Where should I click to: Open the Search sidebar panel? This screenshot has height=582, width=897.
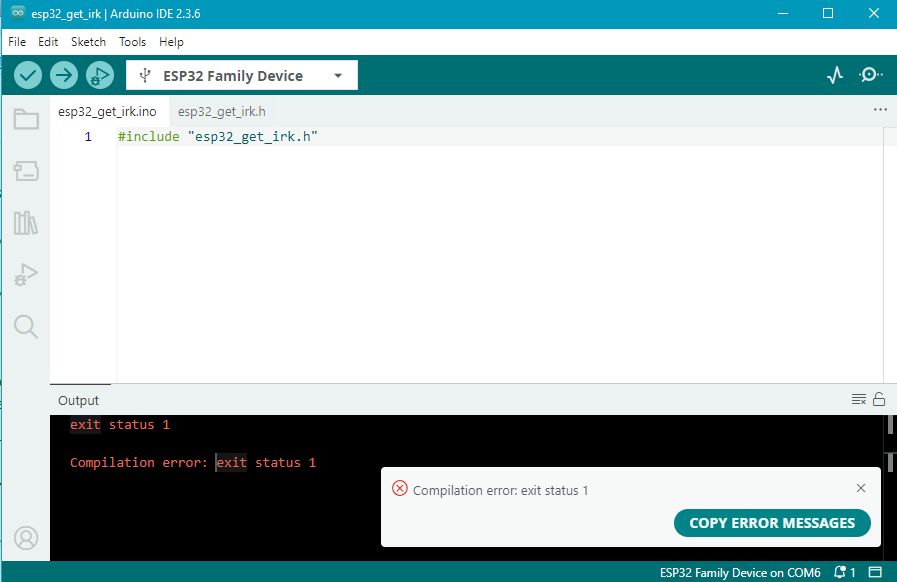coord(26,326)
